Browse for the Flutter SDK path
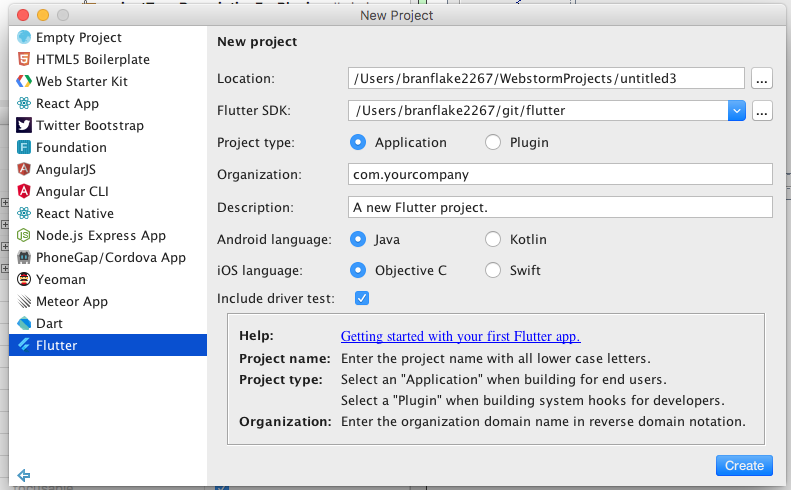Screen dimensions: 791x490 762,111
